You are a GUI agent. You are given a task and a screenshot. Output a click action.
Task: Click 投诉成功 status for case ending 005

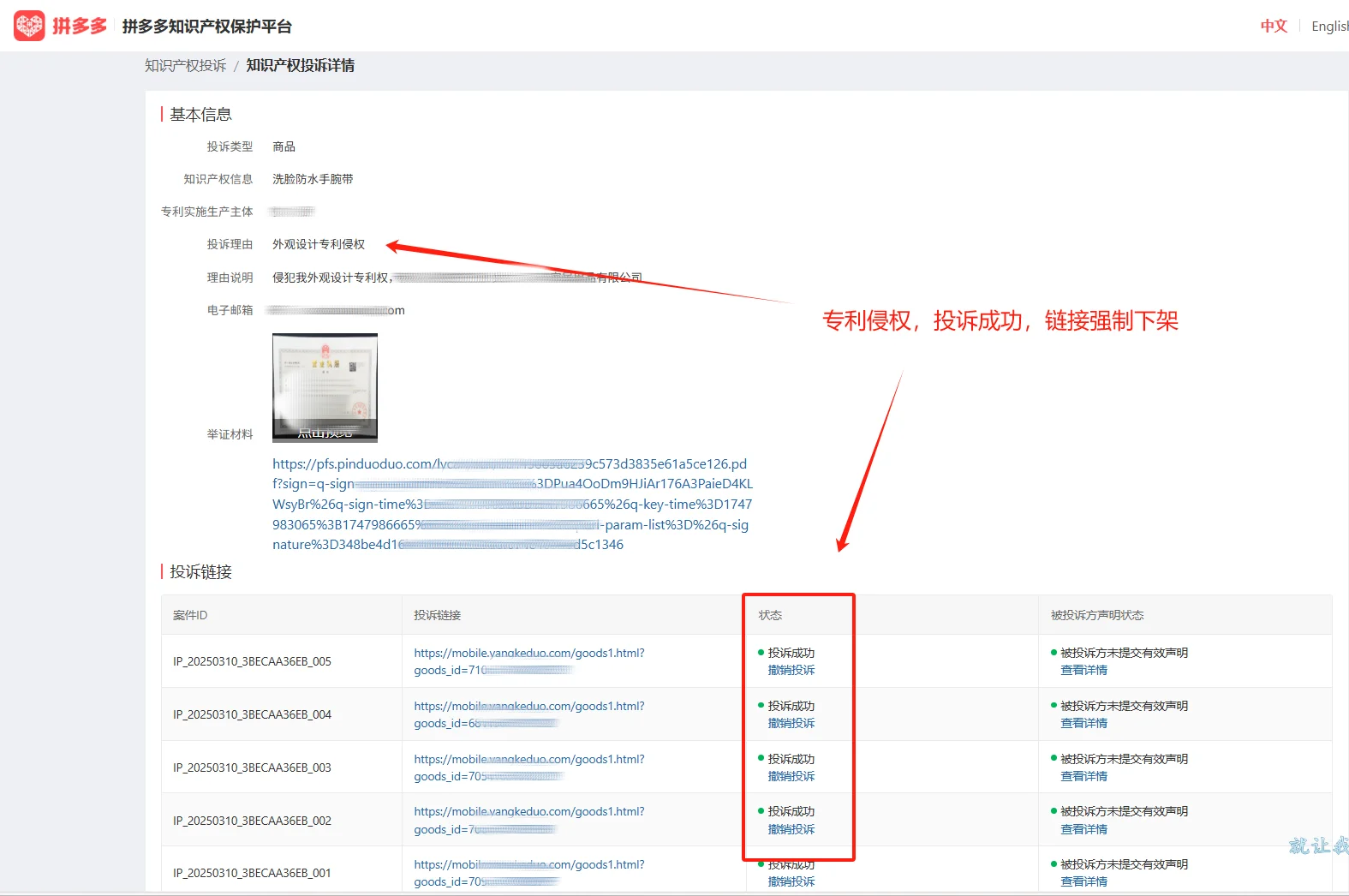tap(791, 653)
